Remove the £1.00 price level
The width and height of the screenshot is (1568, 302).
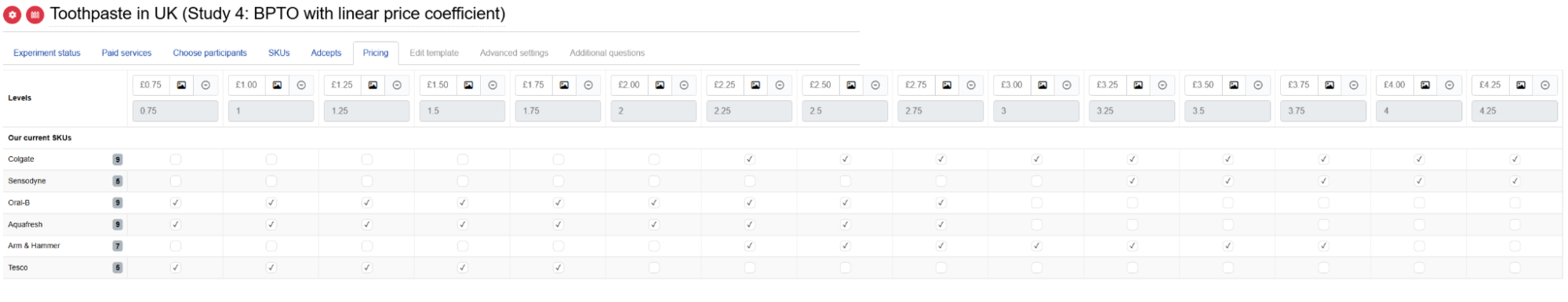point(301,86)
